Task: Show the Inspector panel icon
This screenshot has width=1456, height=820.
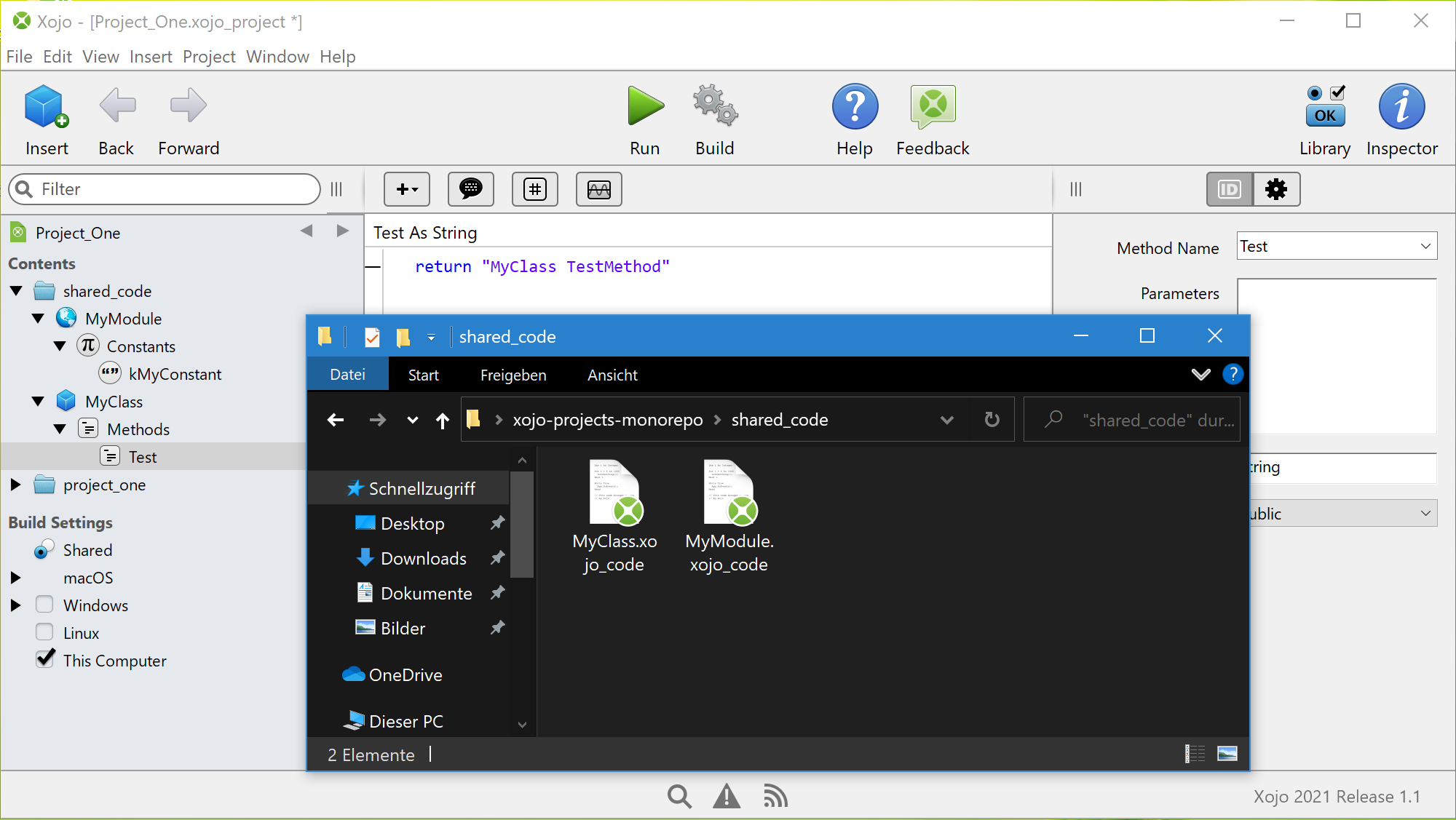Action: coord(1401,106)
